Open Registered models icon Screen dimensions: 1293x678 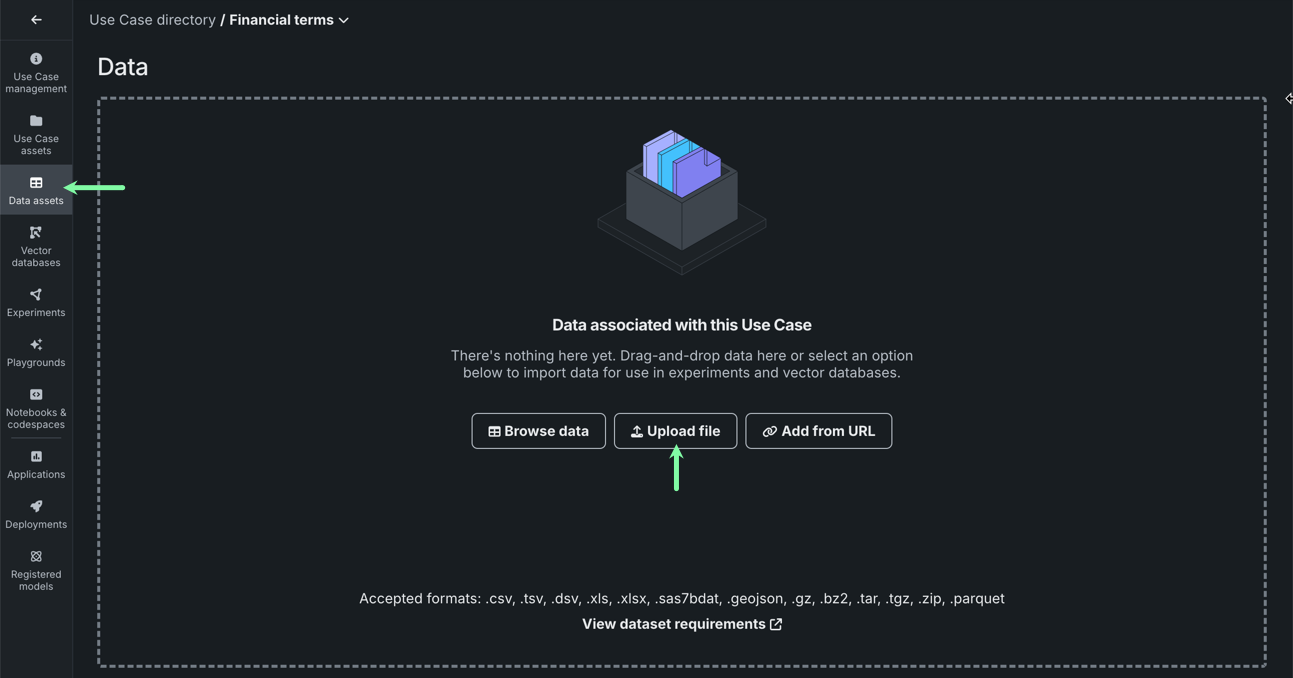[36, 557]
